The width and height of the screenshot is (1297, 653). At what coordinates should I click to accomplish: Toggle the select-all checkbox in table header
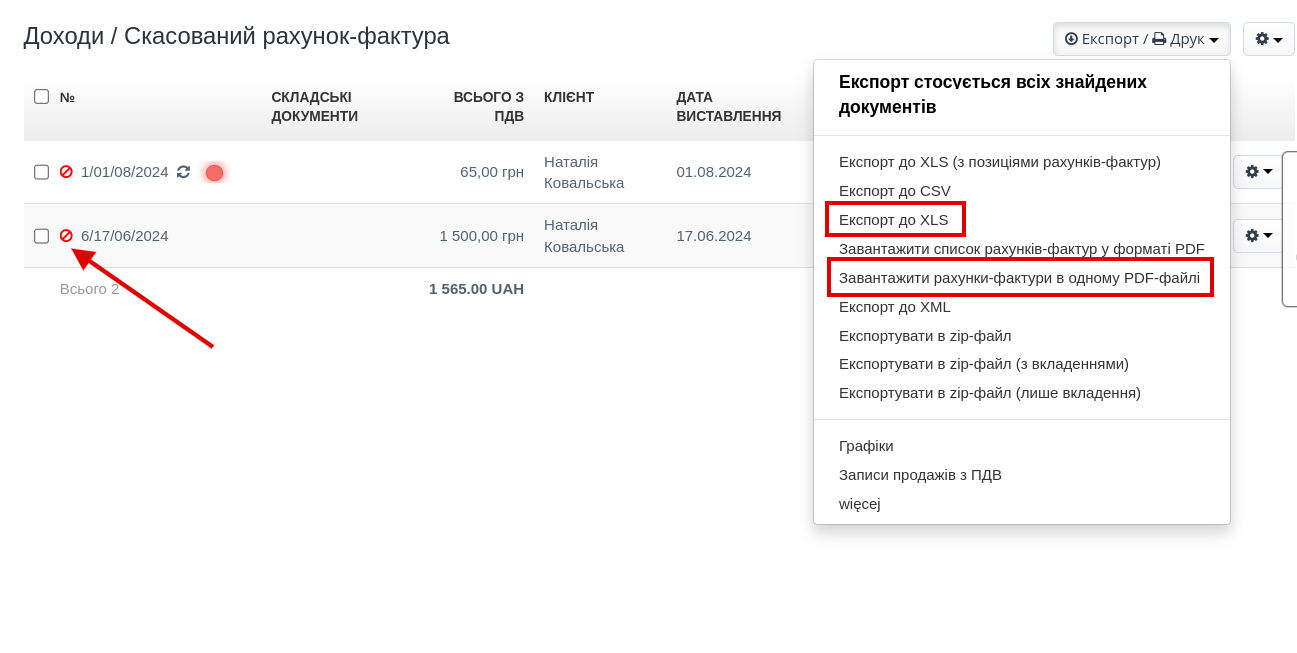[41, 97]
